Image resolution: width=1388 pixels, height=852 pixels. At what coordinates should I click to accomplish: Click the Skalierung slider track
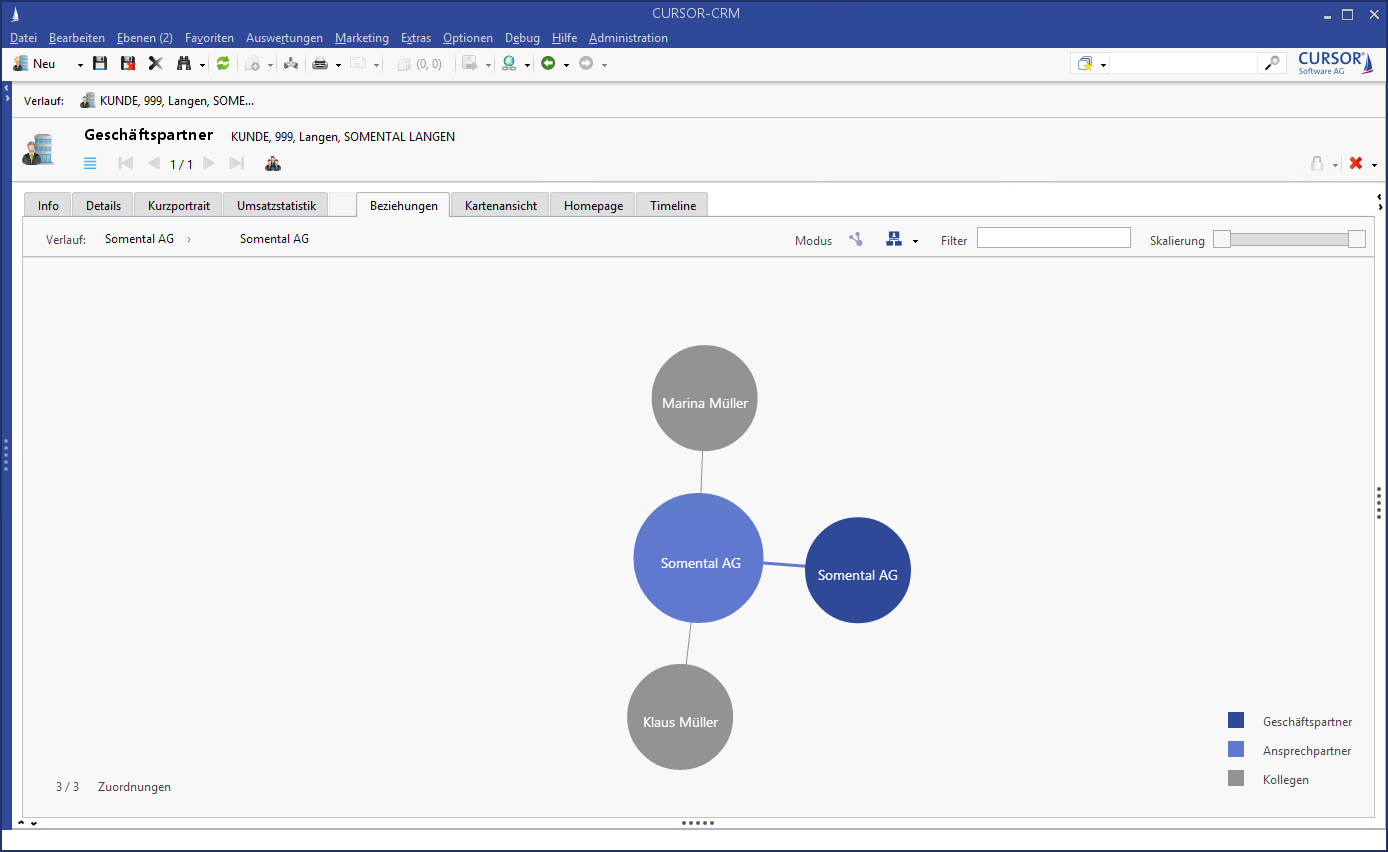[x=1289, y=239]
